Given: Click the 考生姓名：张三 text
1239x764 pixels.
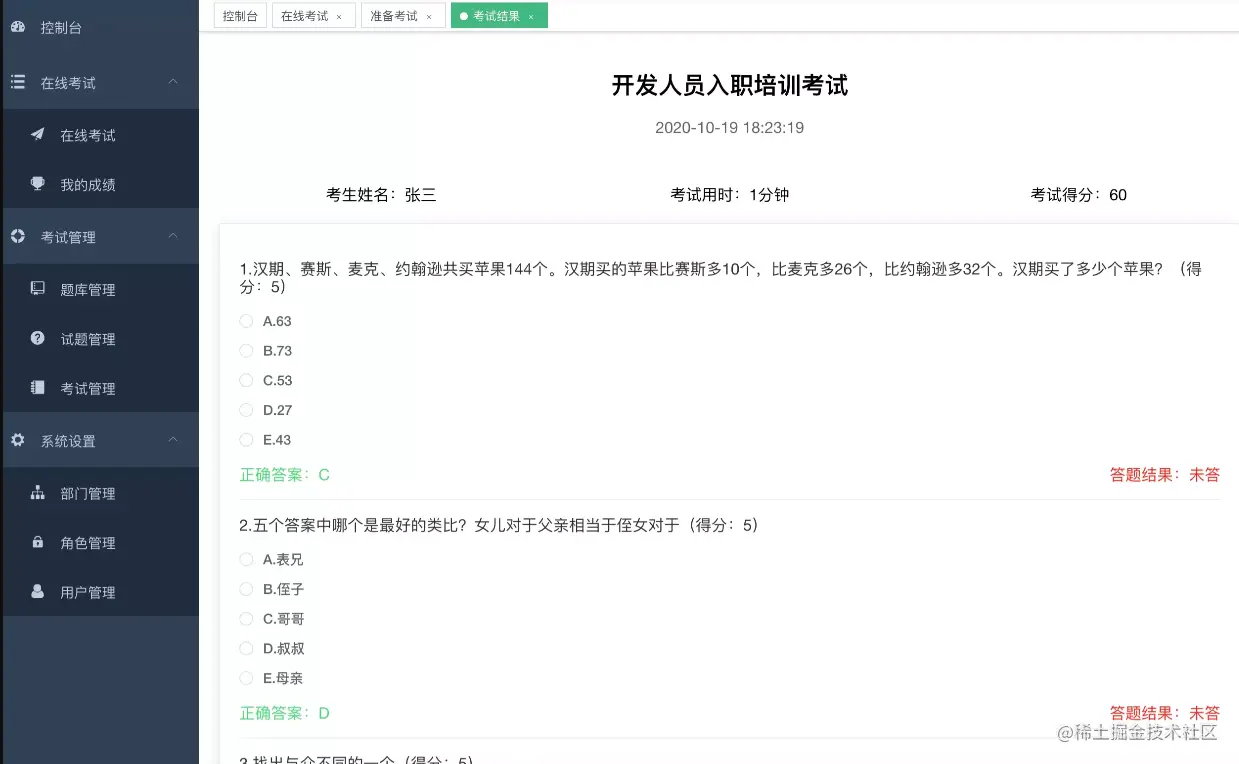Looking at the screenshot, I should tap(381, 195).
